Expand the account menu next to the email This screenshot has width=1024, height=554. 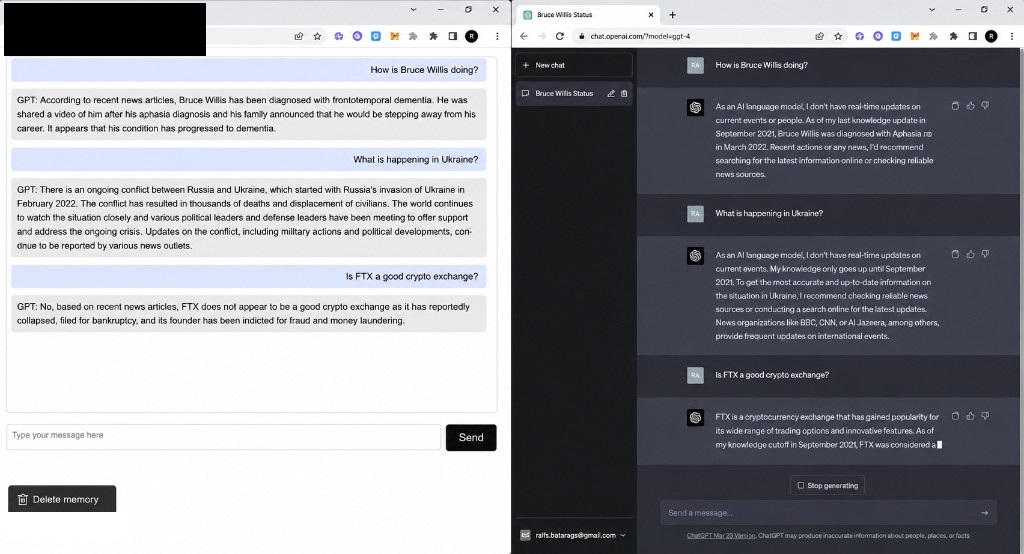[x=623, y=536]
